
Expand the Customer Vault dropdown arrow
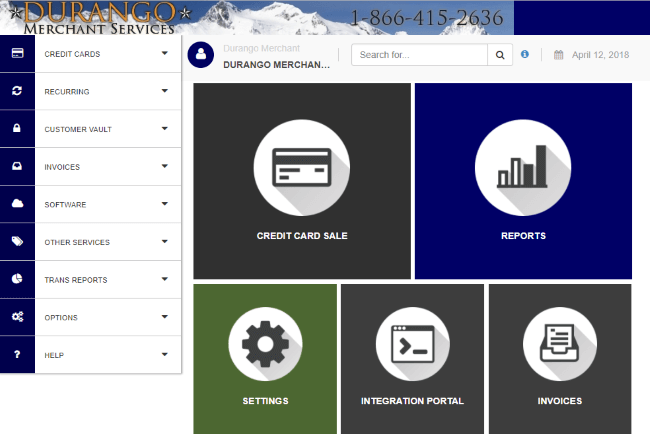(165, 128)
